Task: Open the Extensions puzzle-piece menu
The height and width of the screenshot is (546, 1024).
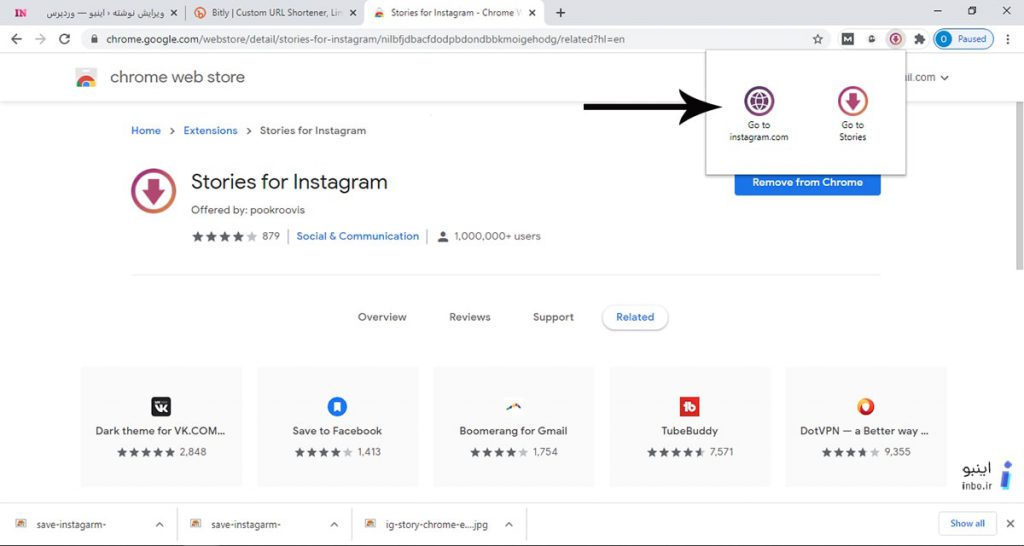Action: (920, 39)
